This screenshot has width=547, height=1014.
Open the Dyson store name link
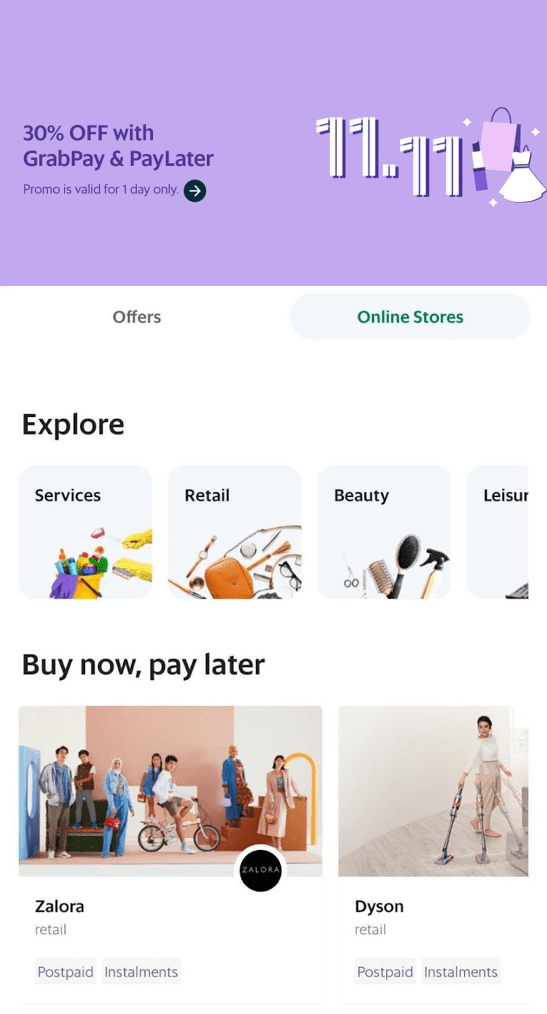click(379, 906)
